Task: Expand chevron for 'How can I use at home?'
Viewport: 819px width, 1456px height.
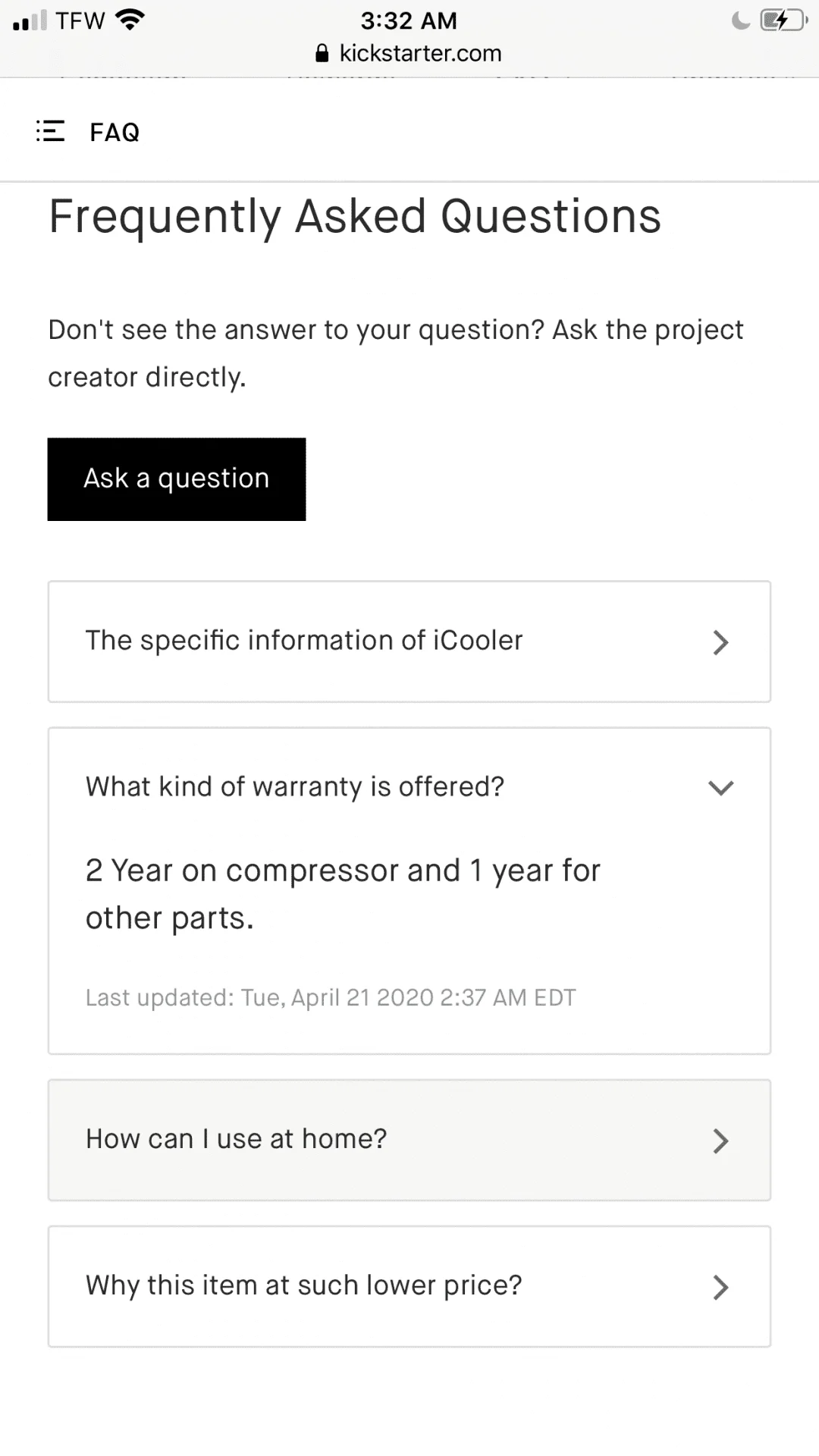Action: coord(720,1141)
